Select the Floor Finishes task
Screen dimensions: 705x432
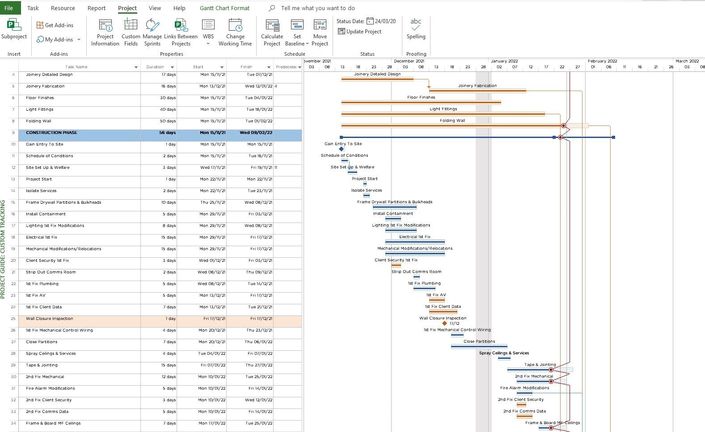pyautogui.click(x=40, y=98)
